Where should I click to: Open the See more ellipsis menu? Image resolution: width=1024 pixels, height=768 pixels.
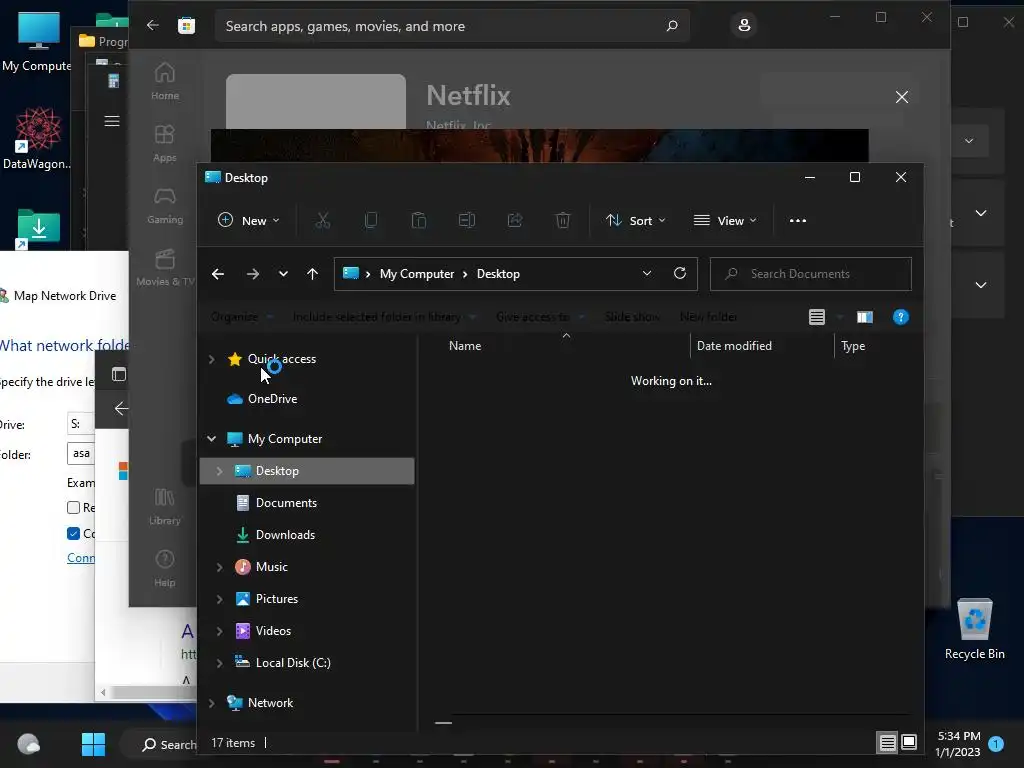[797, 221]
